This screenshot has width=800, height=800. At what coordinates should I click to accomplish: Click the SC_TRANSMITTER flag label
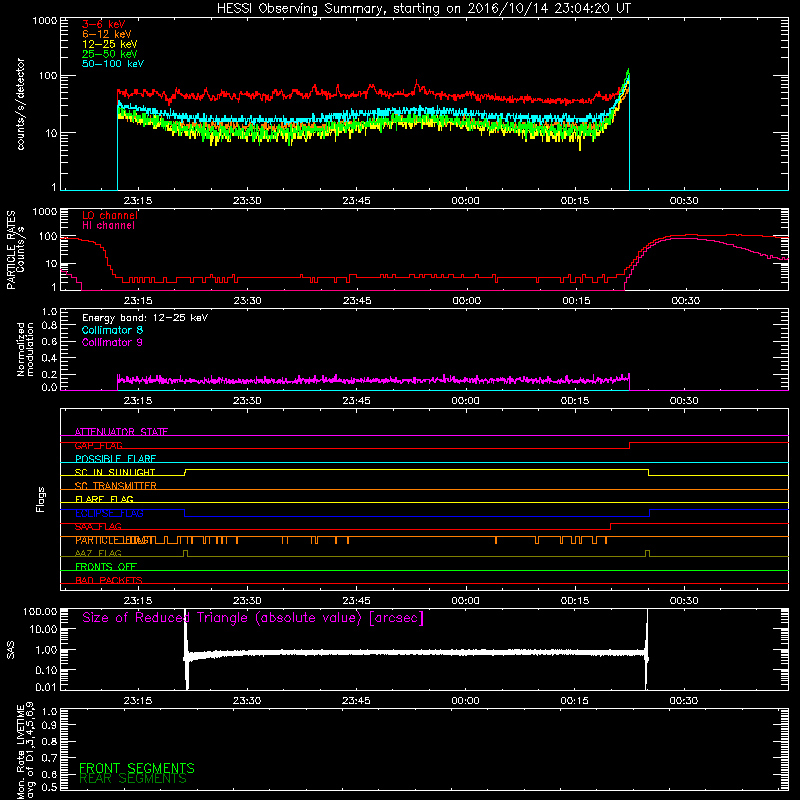pyautogui.click(x=116, y=486)
